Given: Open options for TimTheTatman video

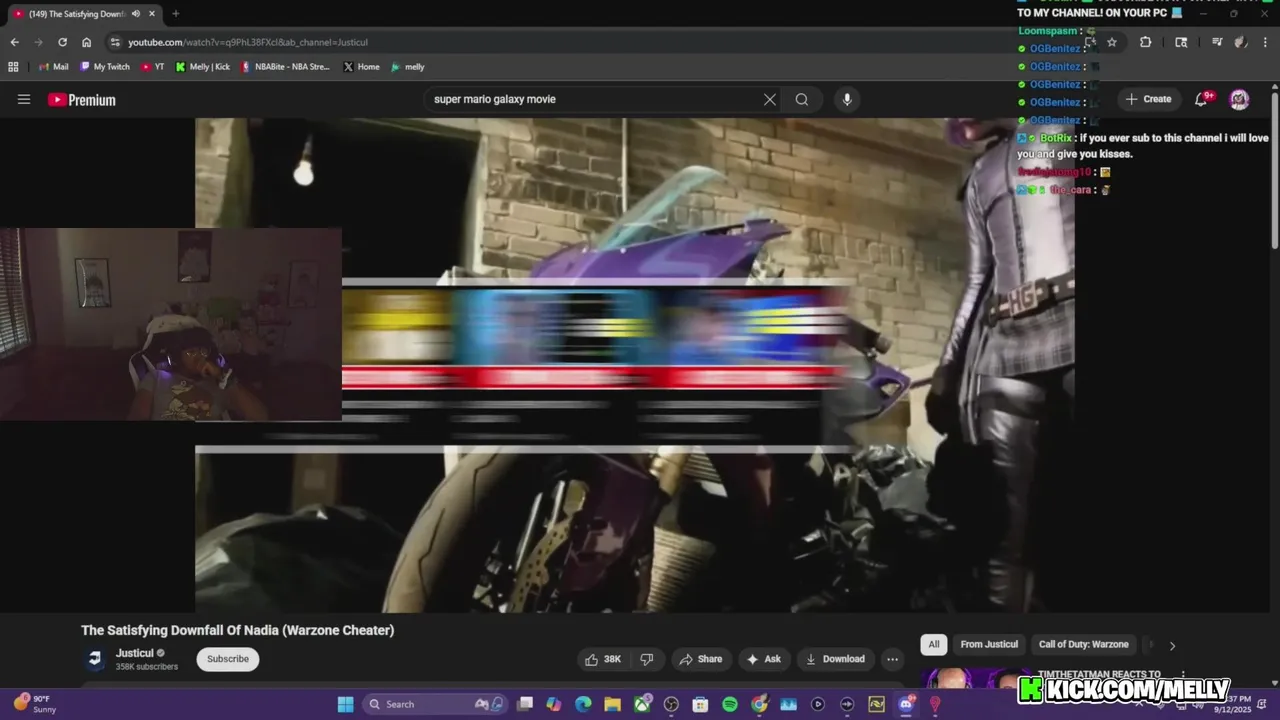Looking at the screenshot, I should (x=1183, y=675).
